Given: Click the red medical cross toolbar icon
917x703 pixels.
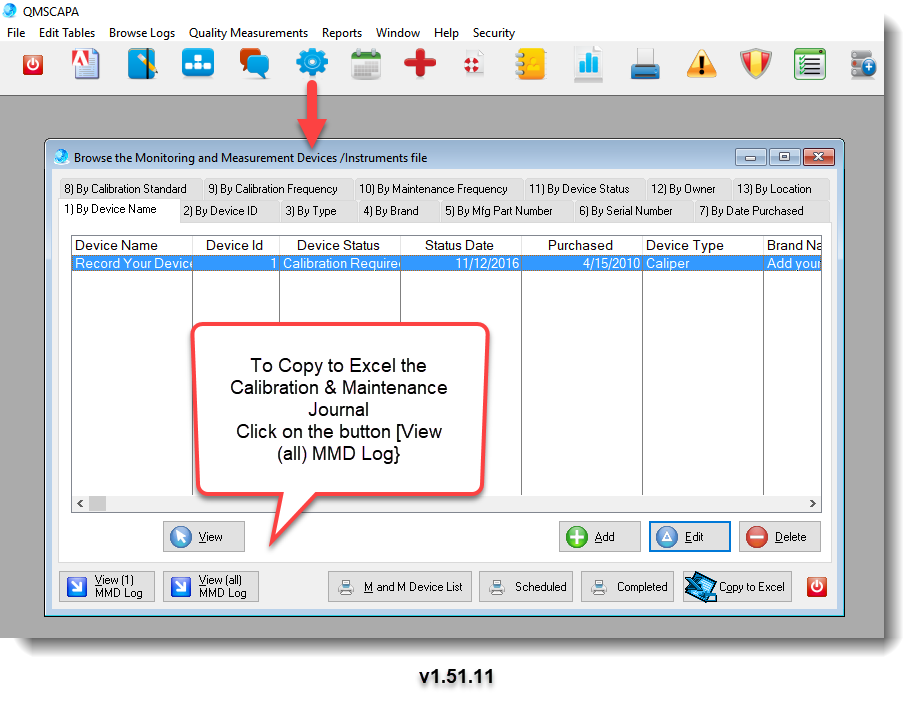Looking at the screenshot, I should coord(419,62).
